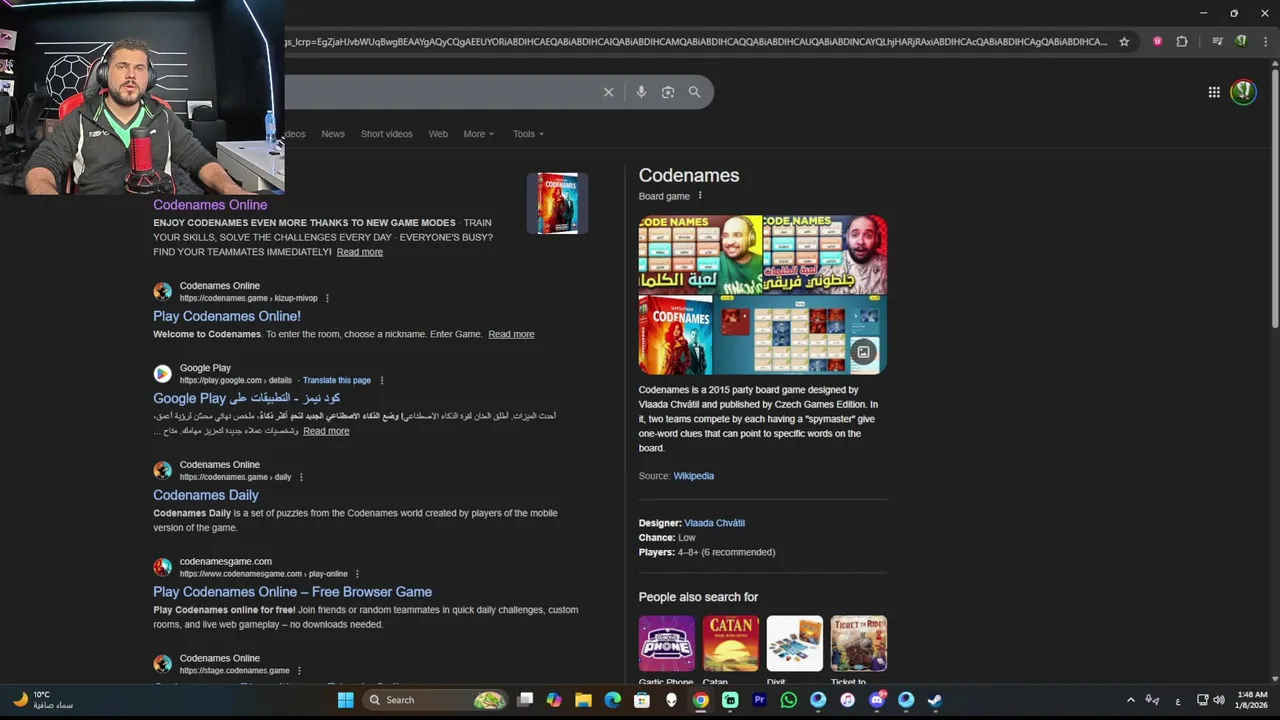
Task: Open the volume icon in the system tray
Action: 1218,700
